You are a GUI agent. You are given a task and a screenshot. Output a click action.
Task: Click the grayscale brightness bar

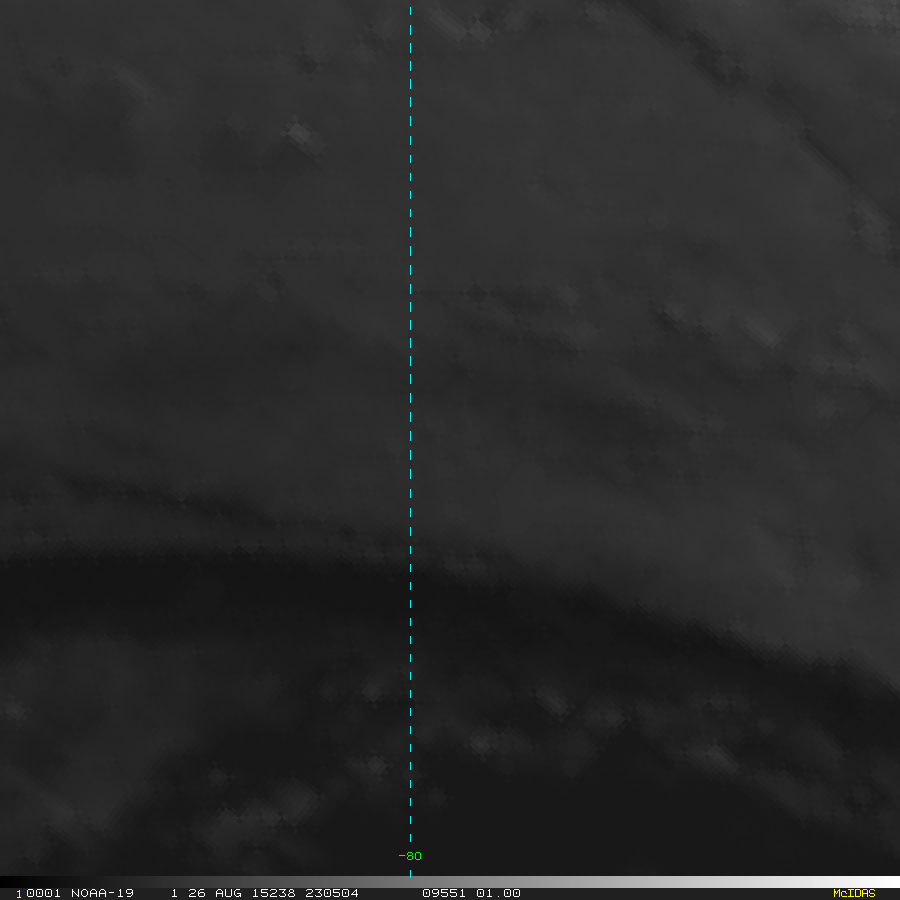point(450,882)
